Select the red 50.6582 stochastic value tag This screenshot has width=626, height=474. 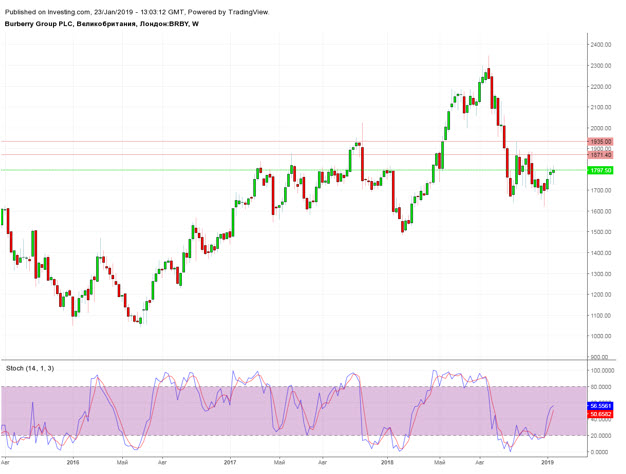[x=600, y=415]
